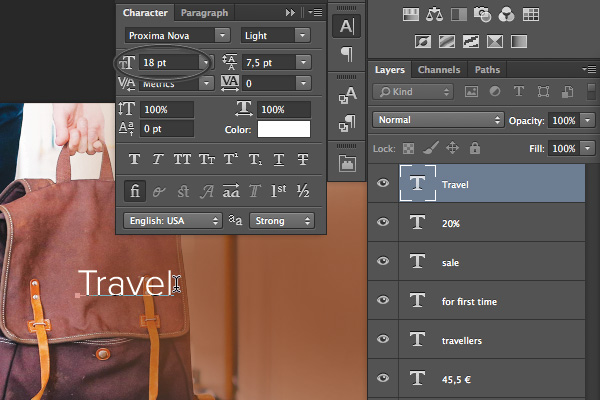
Task: Filter layers by smart objects
Action: (x=567, y=91)
